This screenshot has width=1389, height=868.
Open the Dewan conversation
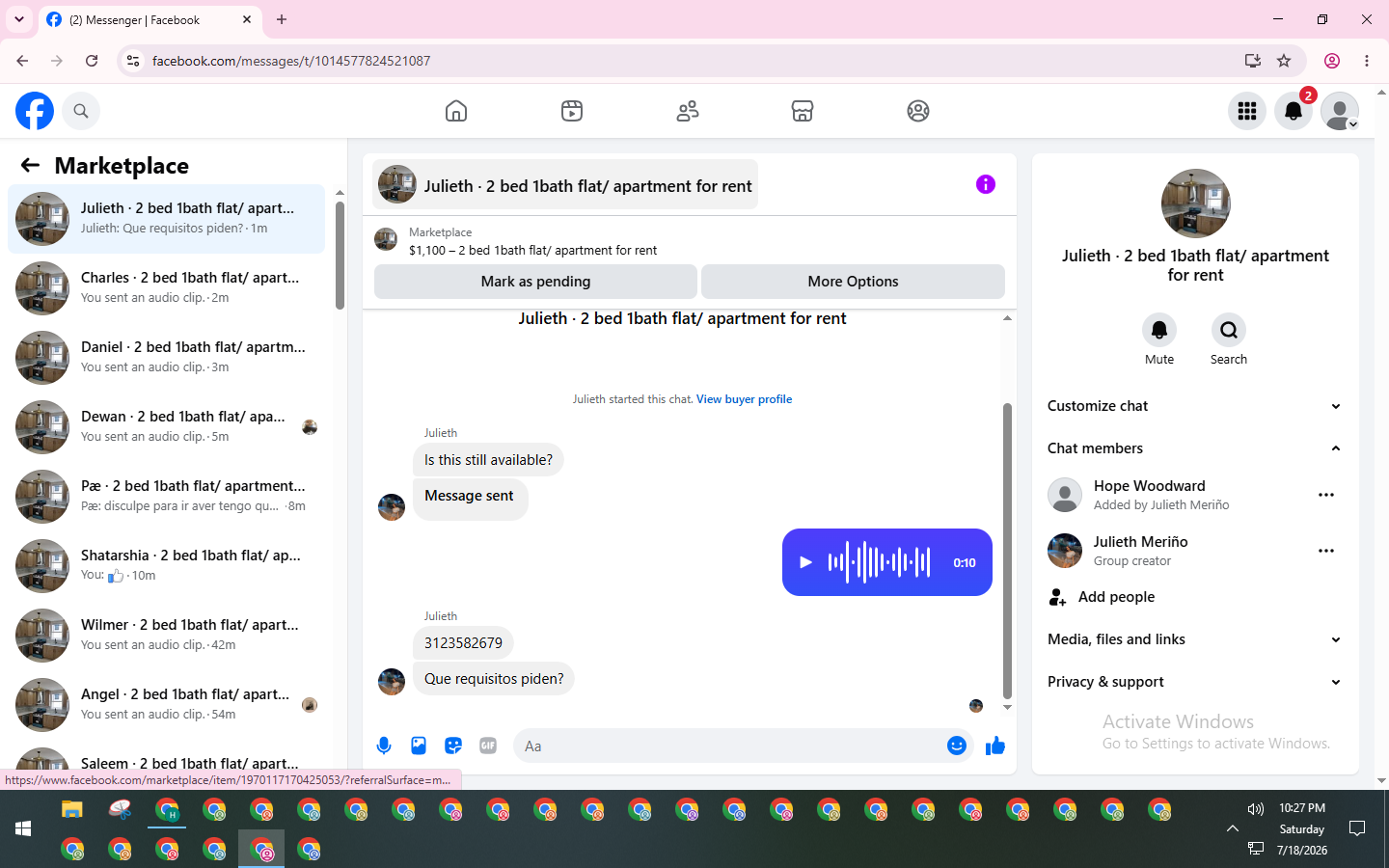(x=166, y=427)
